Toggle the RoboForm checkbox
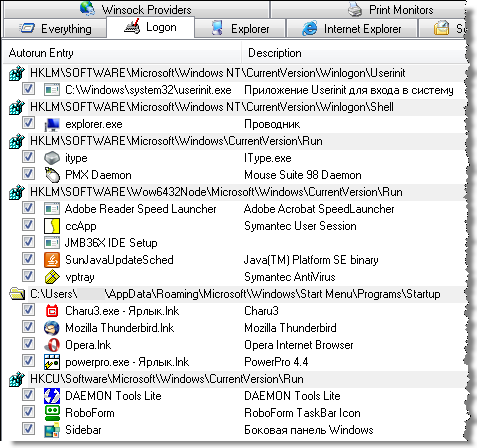The width and height of the screenshot is (477, 448). 28,412
